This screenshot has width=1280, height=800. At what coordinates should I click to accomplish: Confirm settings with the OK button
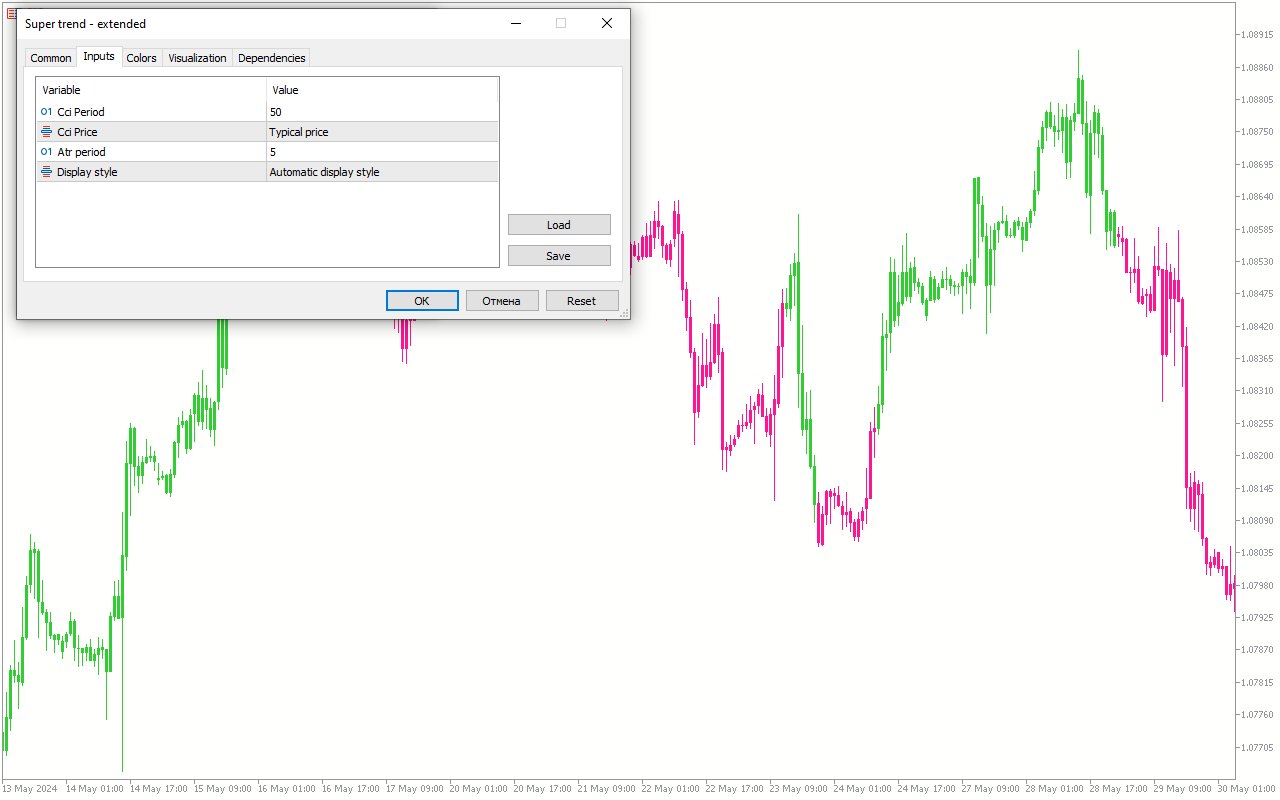[x=422, y=301]
